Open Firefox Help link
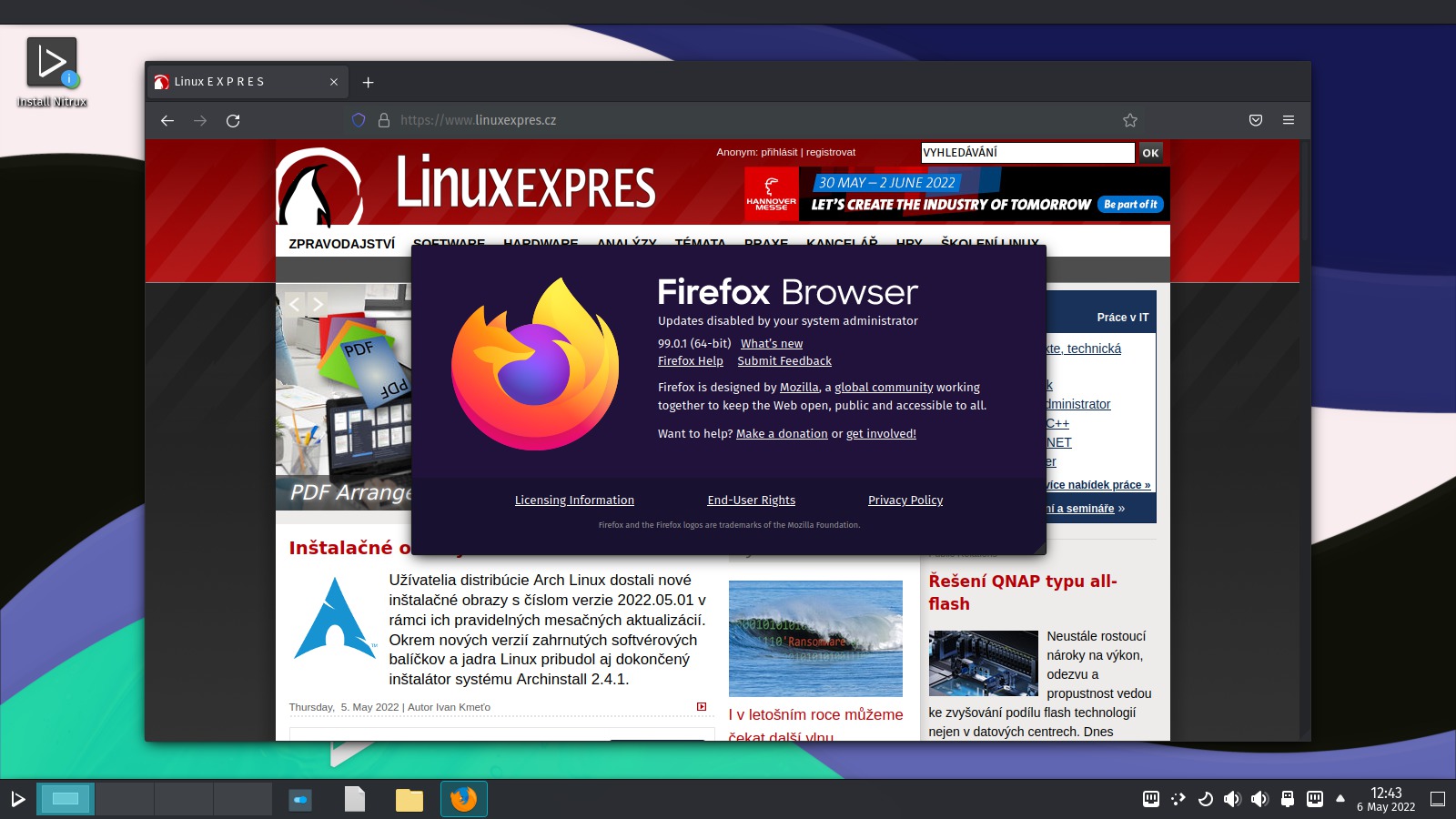This screenshot has height=819, width=1456. coord(691,361)
